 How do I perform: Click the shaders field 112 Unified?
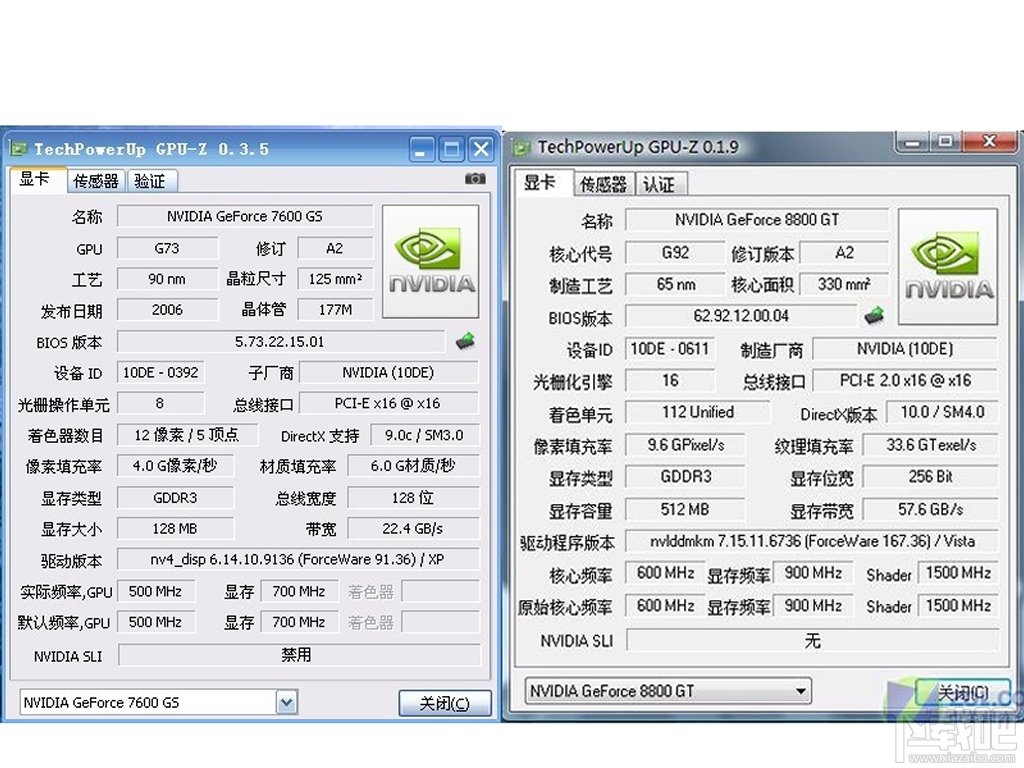[x=697, y=412]
